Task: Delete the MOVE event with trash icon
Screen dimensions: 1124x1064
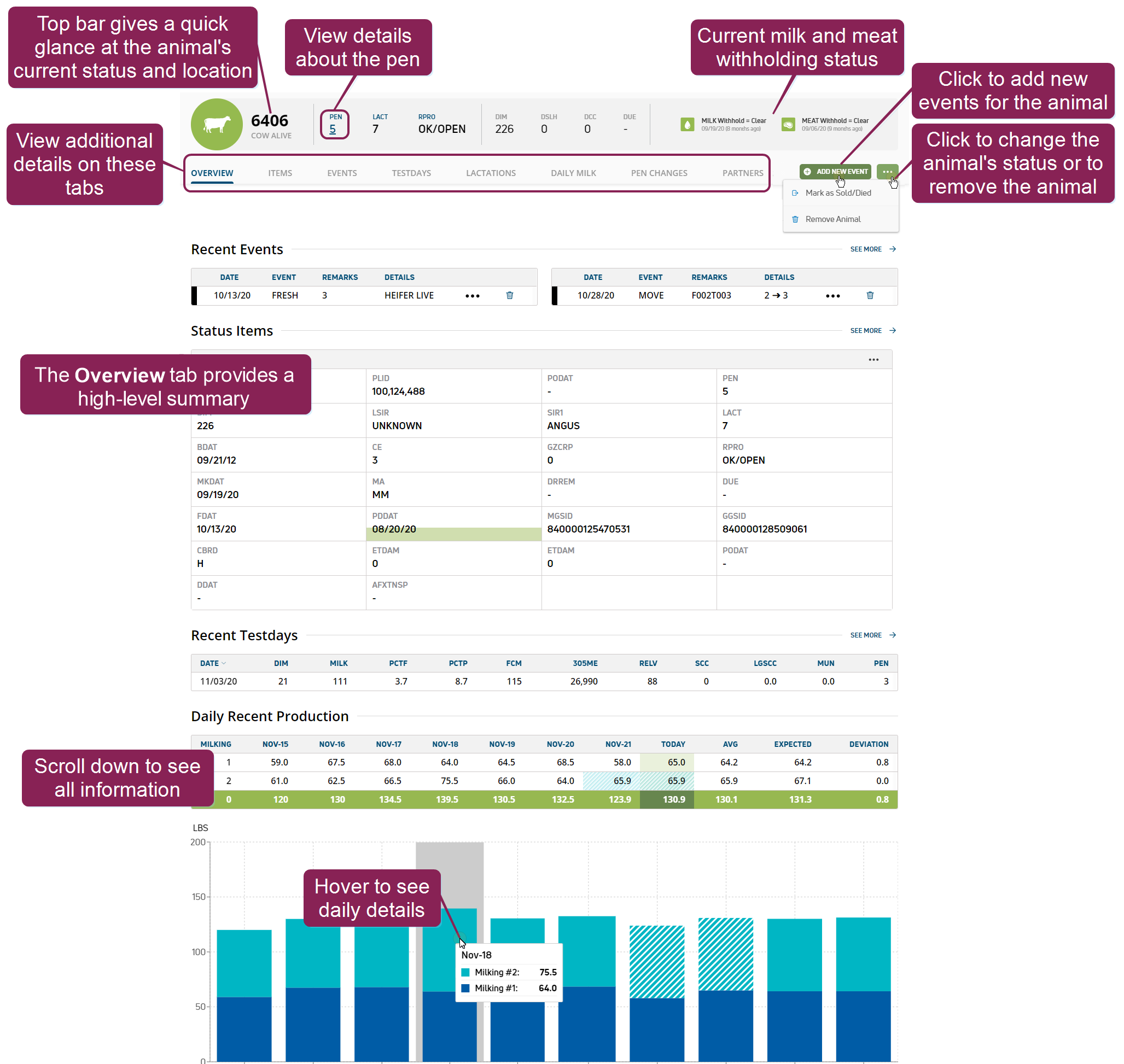Action: click(x=869, y=295)
